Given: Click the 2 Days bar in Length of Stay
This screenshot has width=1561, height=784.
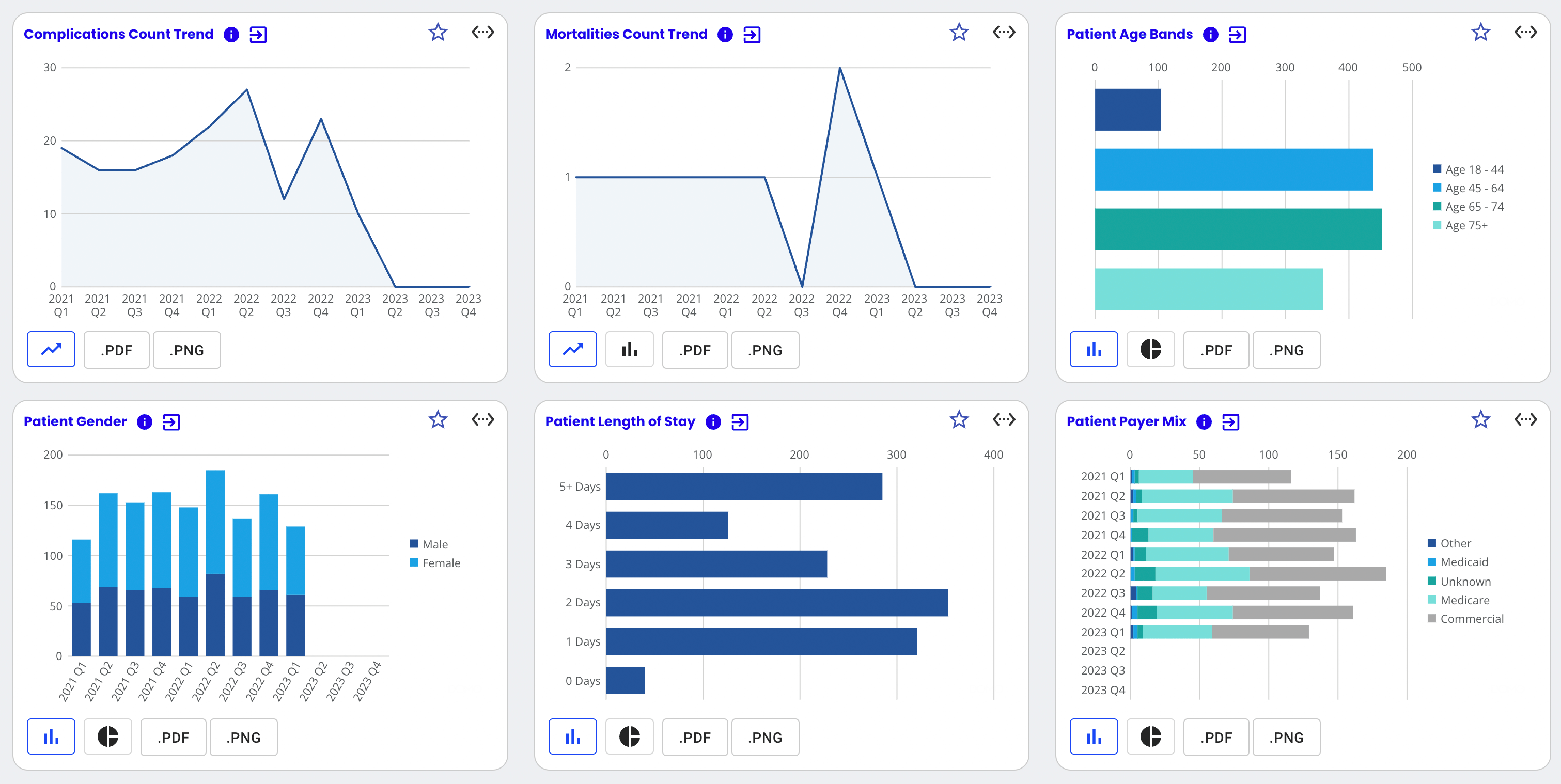Looking at the screenshot, I should click(777, 602).
